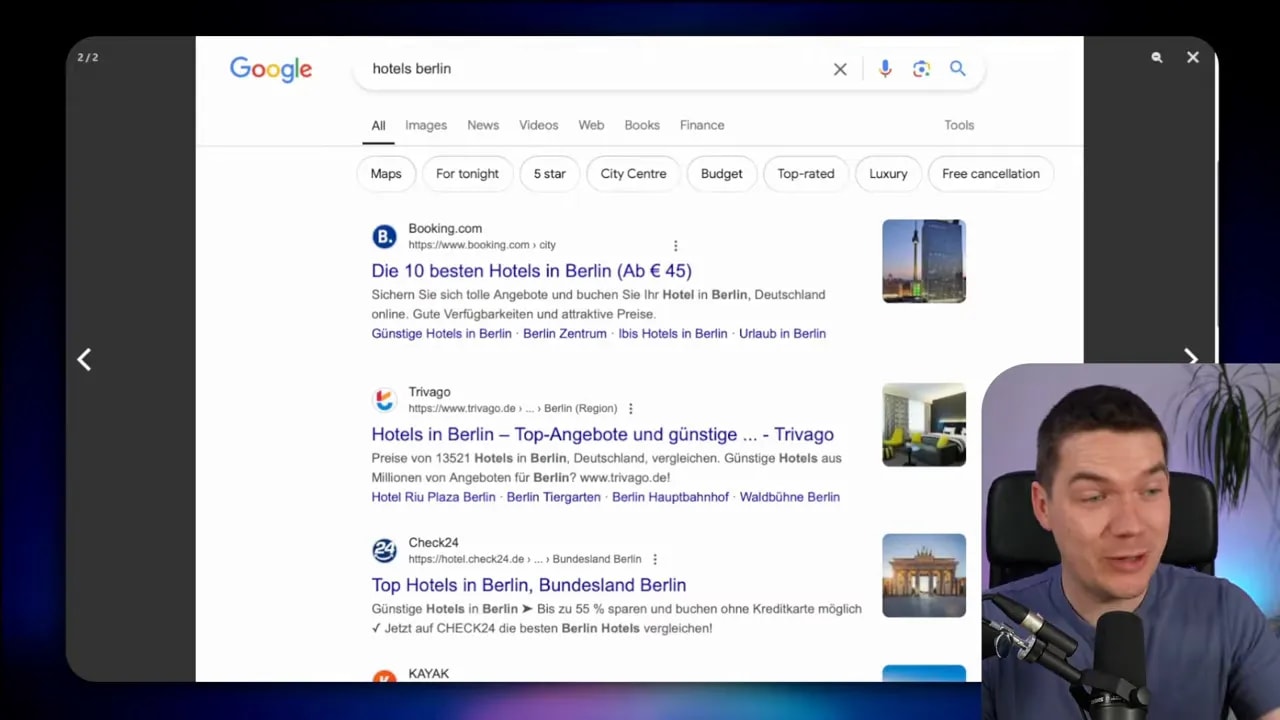This screenshot has height=720, width=1280.
Task: Select the Maps filter chip
Action: click(386, 174)
